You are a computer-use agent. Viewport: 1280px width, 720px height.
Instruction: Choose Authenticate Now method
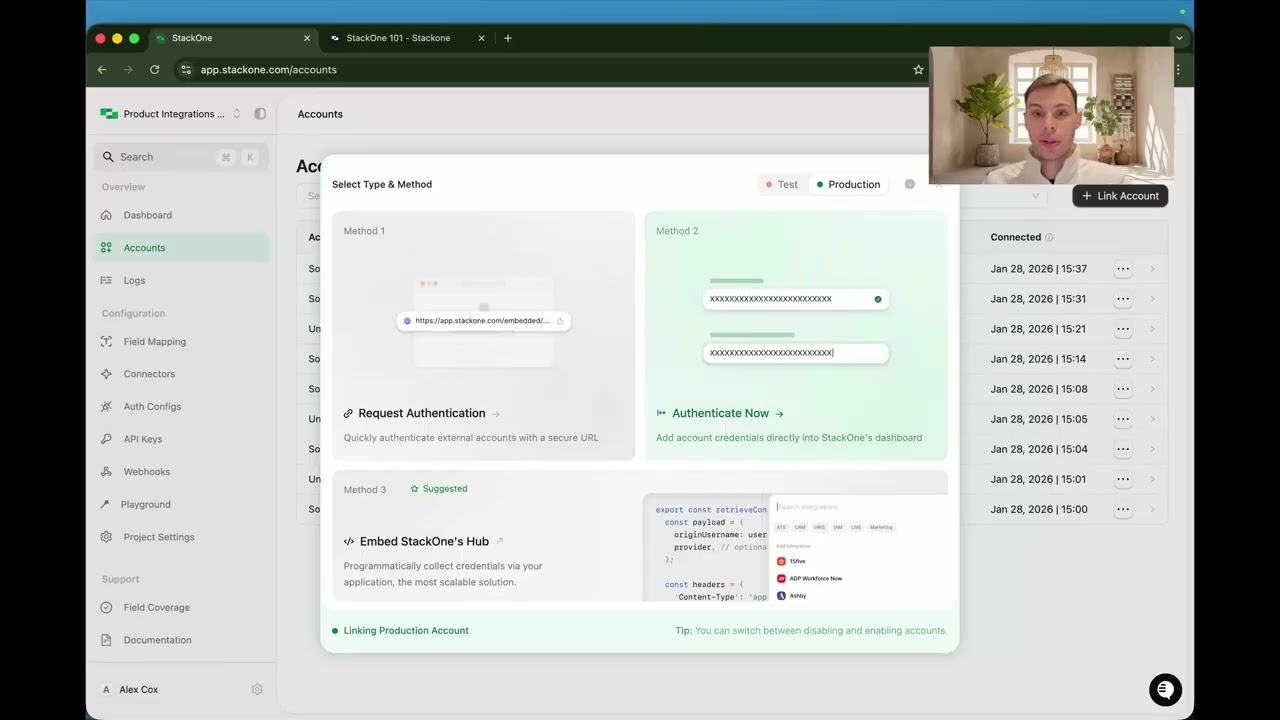click(x=796, y=336)
